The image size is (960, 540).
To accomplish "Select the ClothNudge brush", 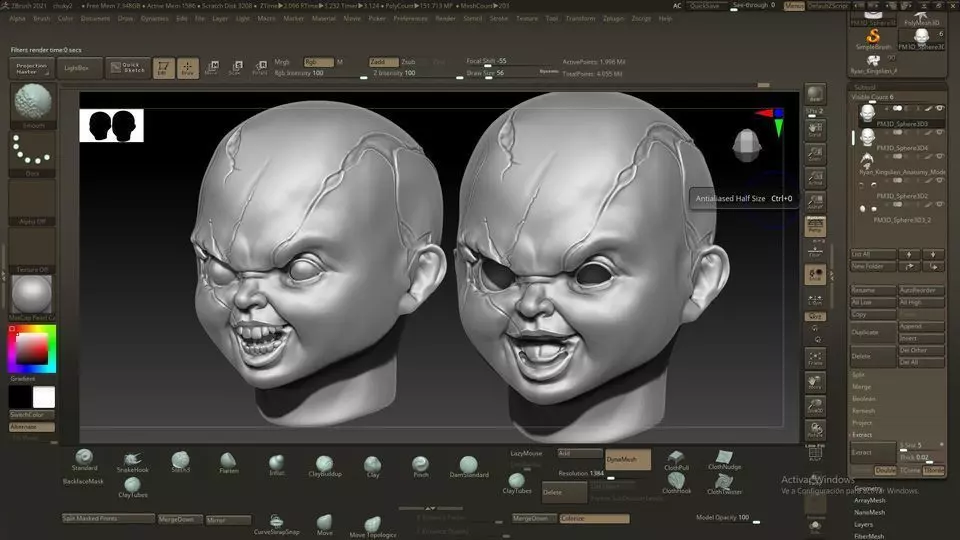I will [724, 460].
